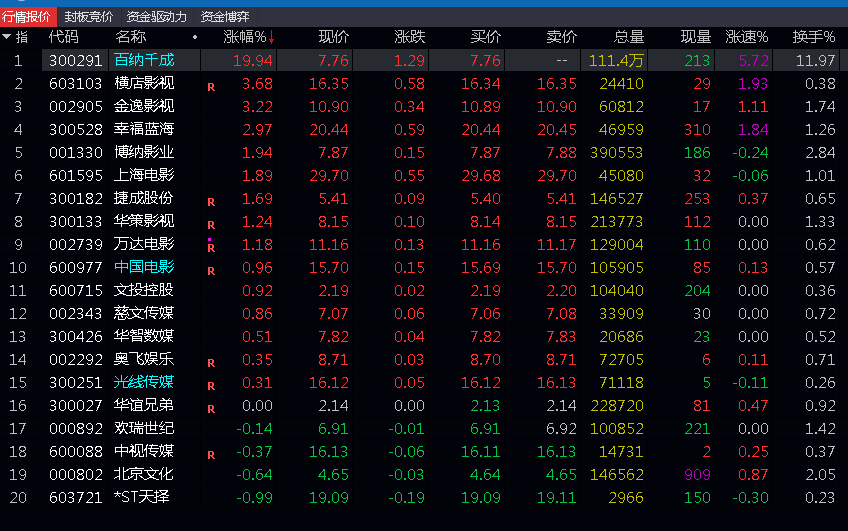
Task: Select stock 文投控股
Action: [x=144, y=290]
